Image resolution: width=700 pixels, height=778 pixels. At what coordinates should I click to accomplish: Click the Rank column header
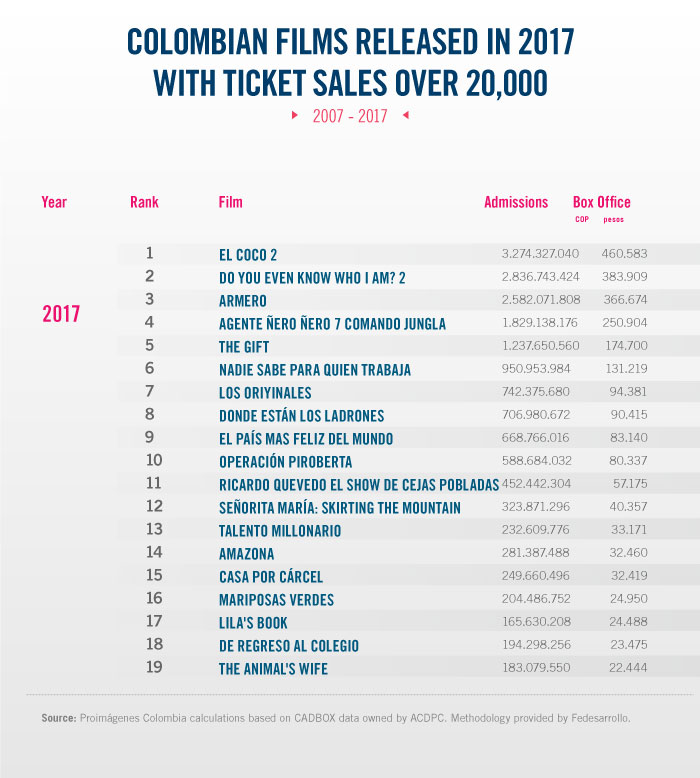click(144, 202)
